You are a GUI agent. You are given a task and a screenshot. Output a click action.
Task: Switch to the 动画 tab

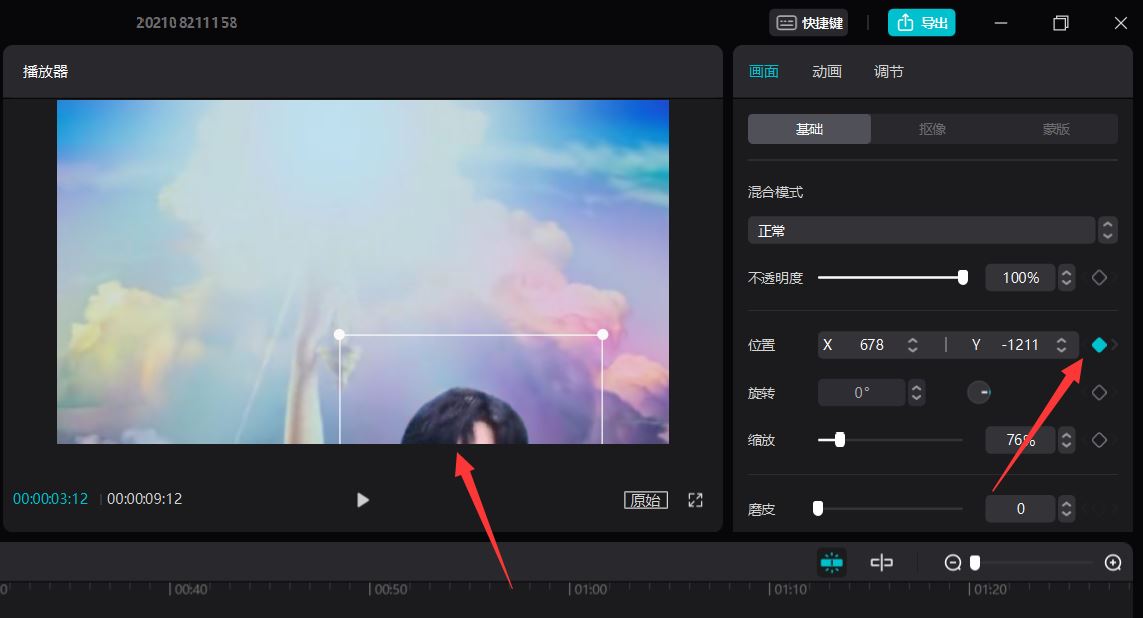point(827,71)
